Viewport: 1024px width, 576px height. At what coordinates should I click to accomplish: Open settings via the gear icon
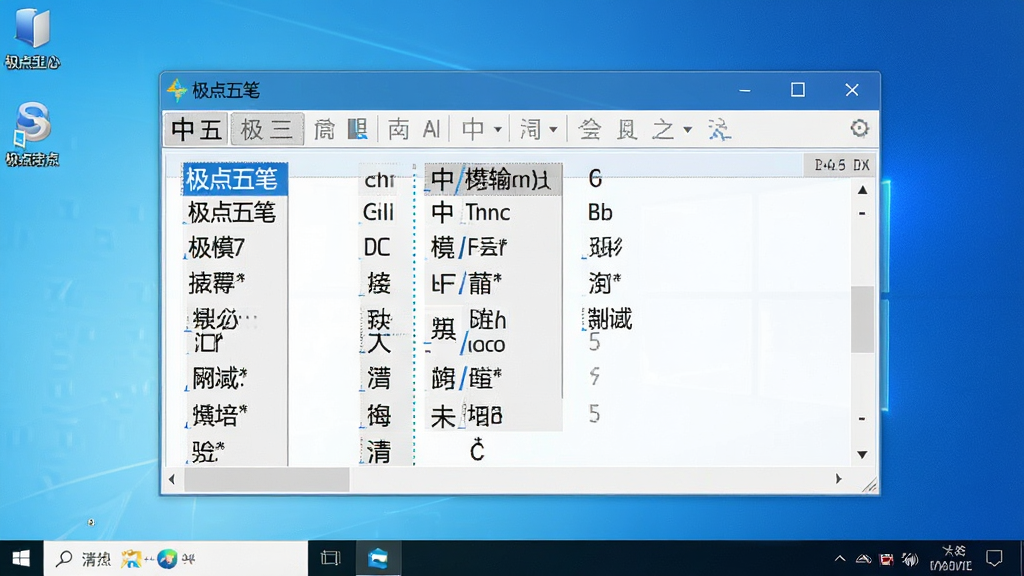point(859,128)
